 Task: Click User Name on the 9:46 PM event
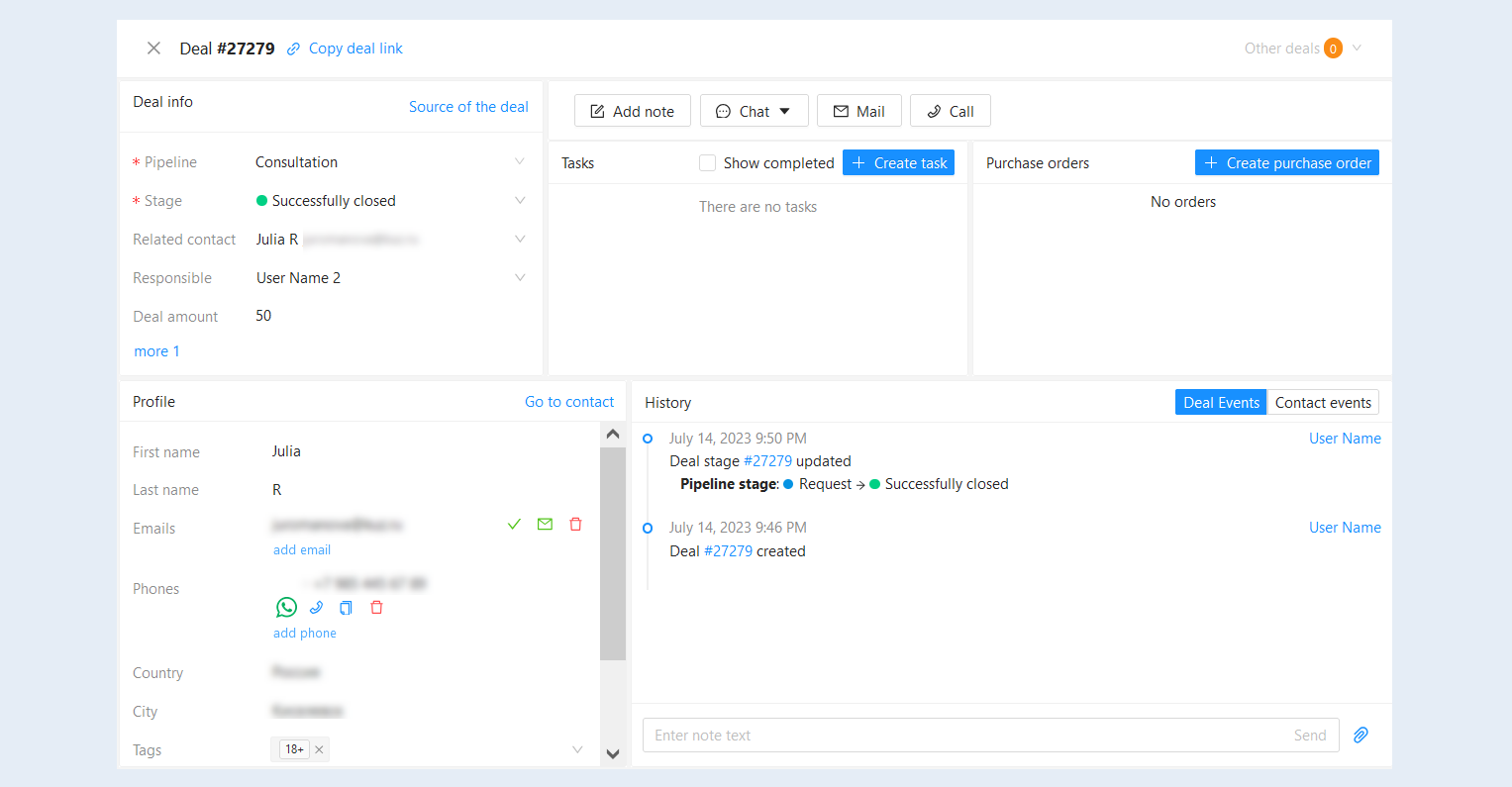[1345, 528]
